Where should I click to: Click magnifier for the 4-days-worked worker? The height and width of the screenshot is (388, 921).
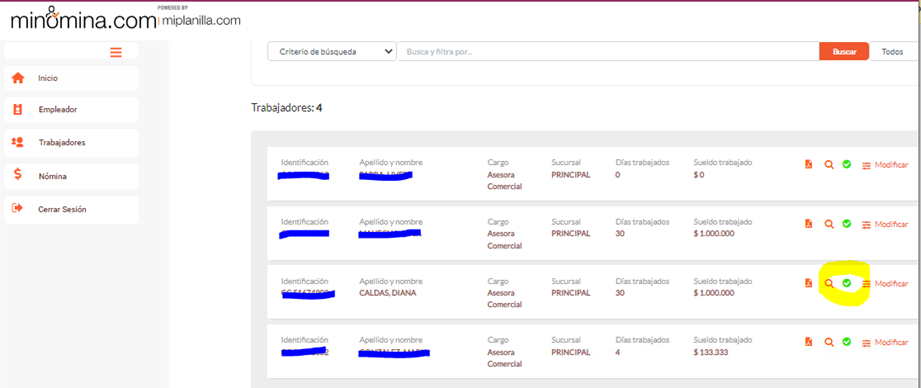[829, 342]
